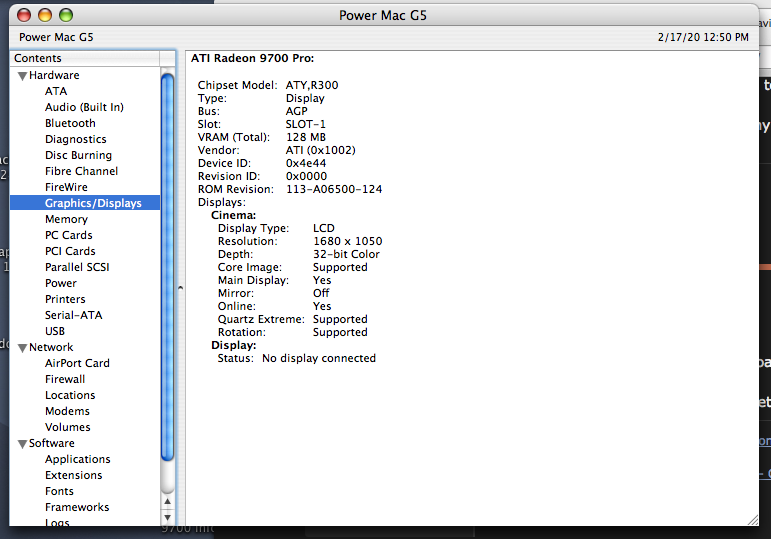Click the 32-bit Color depth value
Viewport: 771px width, 539px height.
pos(346,254)
